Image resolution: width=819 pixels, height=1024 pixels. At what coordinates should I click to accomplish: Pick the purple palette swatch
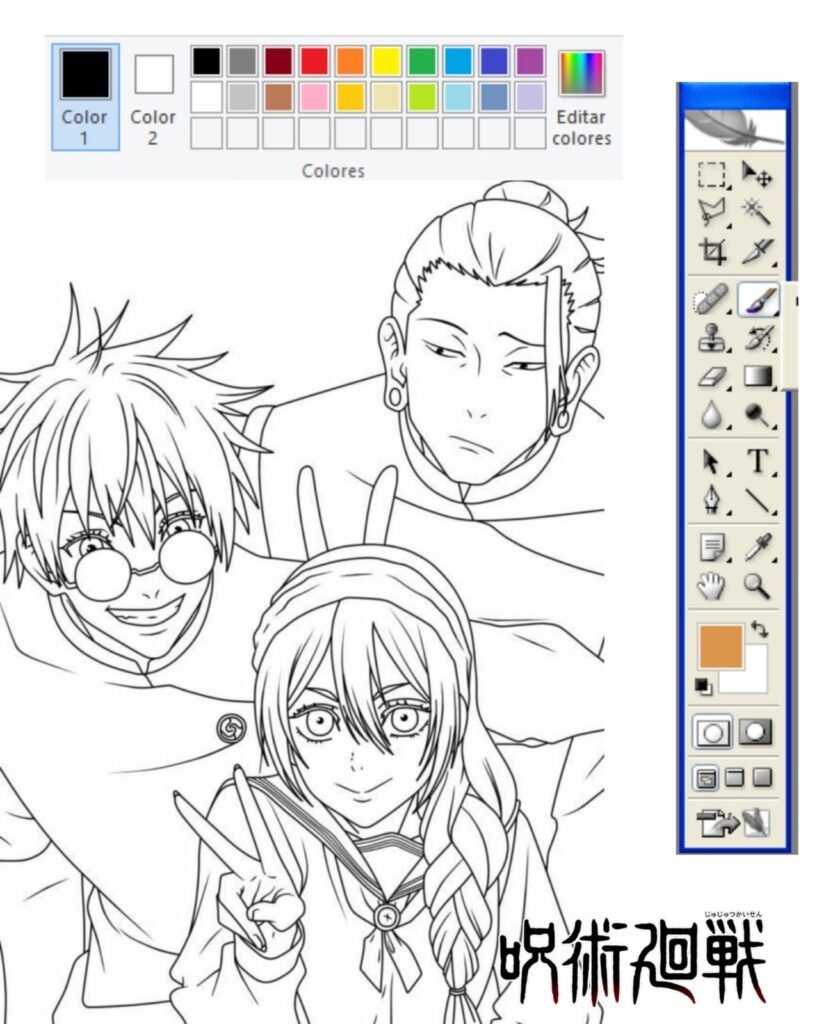coord(530,61)
